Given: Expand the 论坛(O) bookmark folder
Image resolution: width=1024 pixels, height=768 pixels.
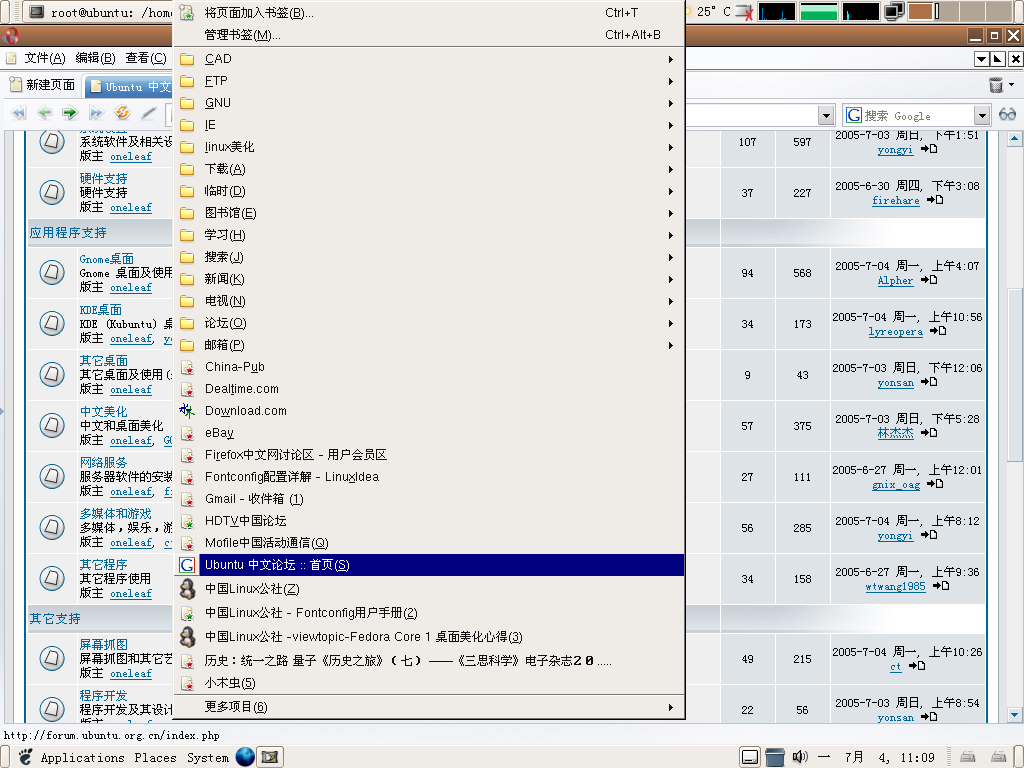Looking at the screenshot, I should click(x=430, y=323).
